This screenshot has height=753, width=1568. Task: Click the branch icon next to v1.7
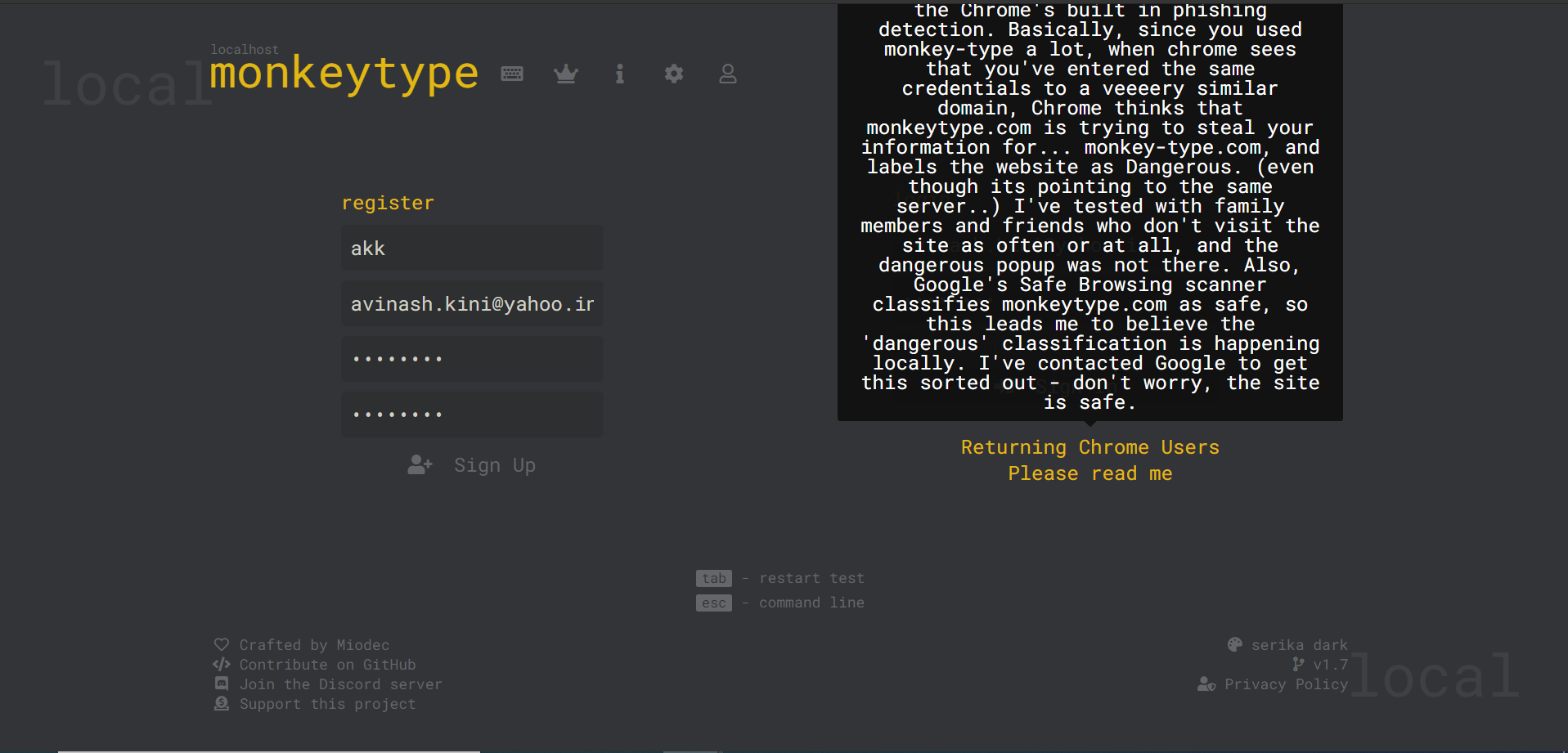tap(1298, 664)
